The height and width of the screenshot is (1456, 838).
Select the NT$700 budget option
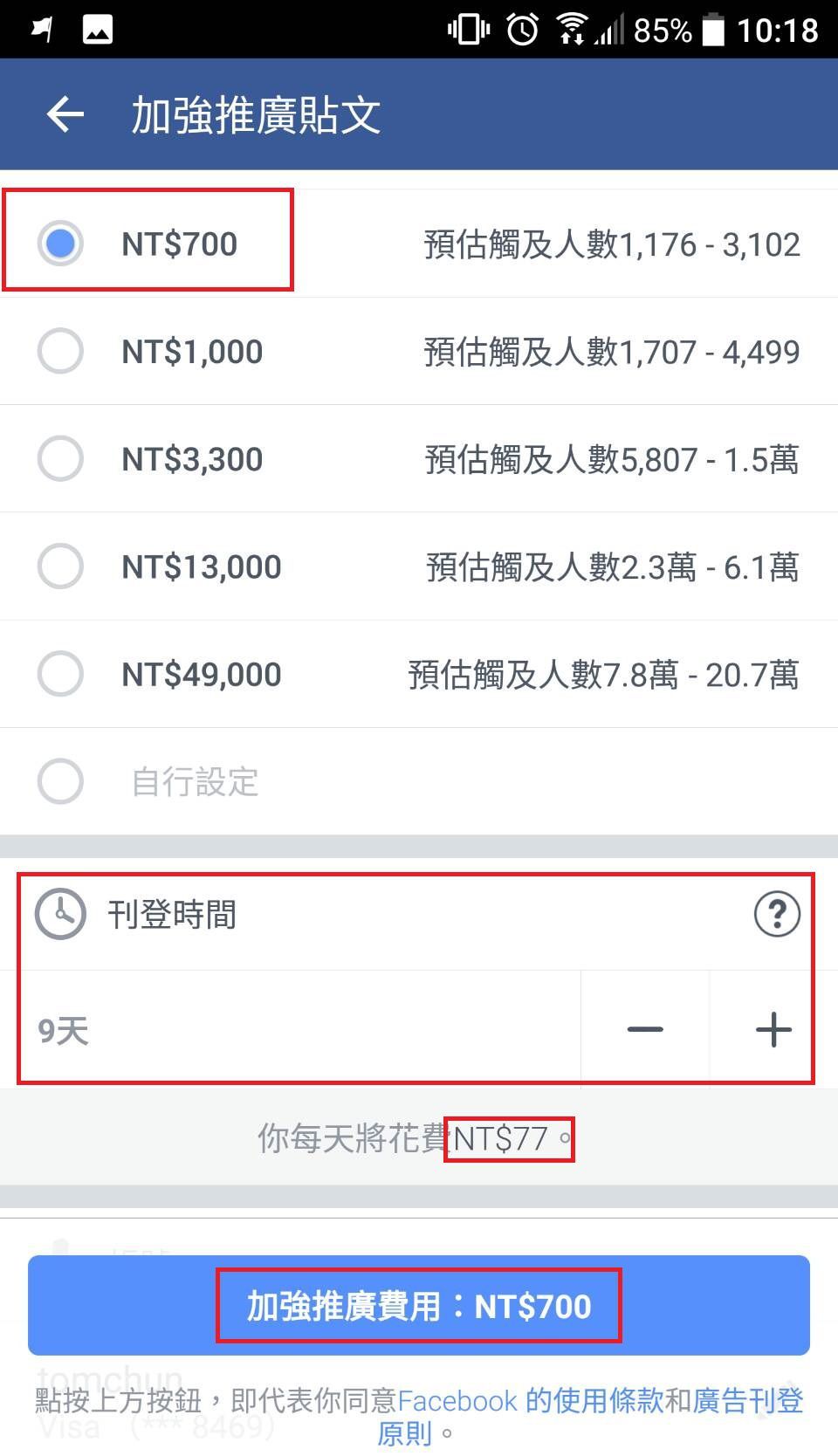60,244
